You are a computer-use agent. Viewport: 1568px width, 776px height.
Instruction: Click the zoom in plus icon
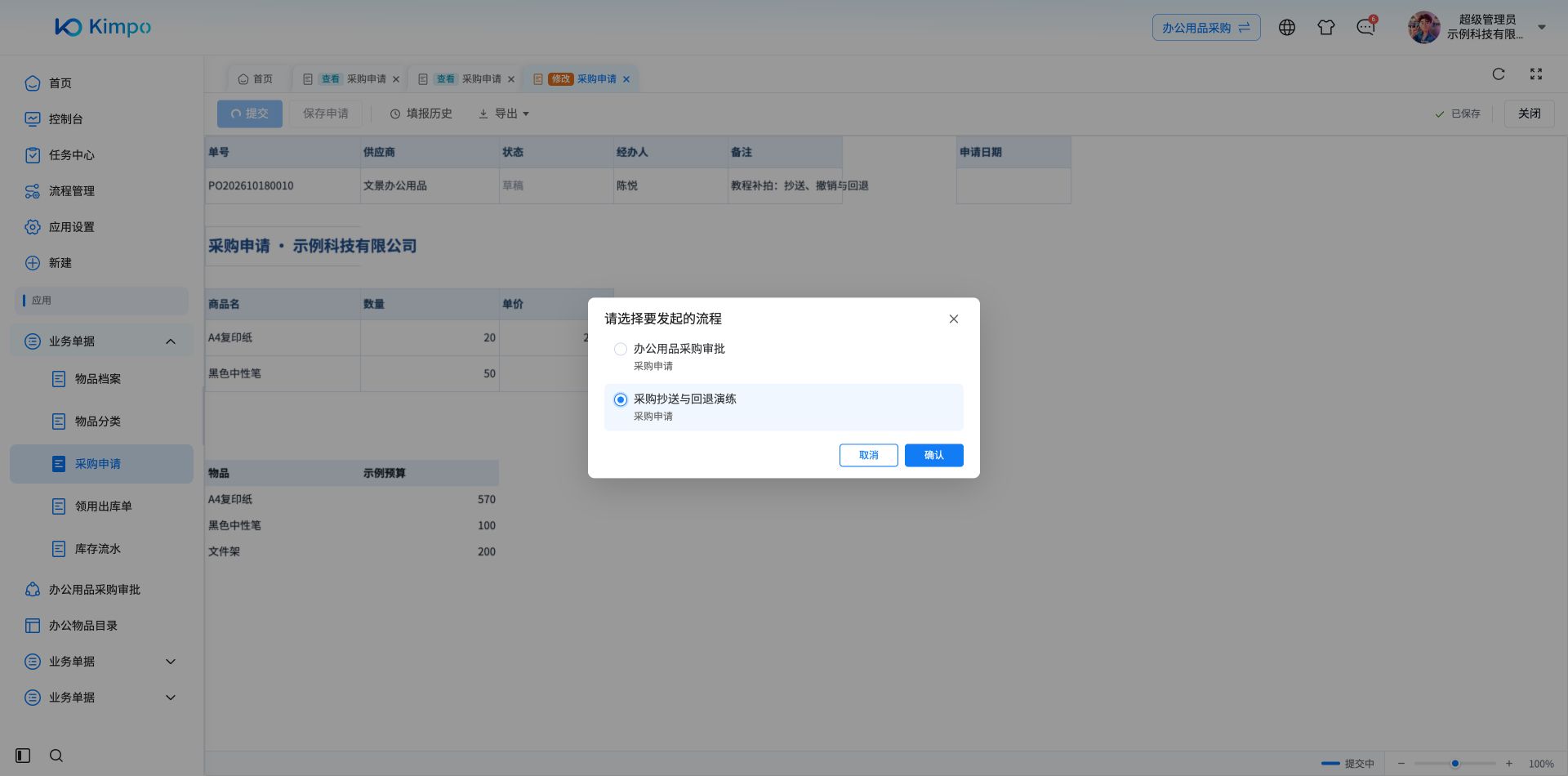tap(1508, 763)
